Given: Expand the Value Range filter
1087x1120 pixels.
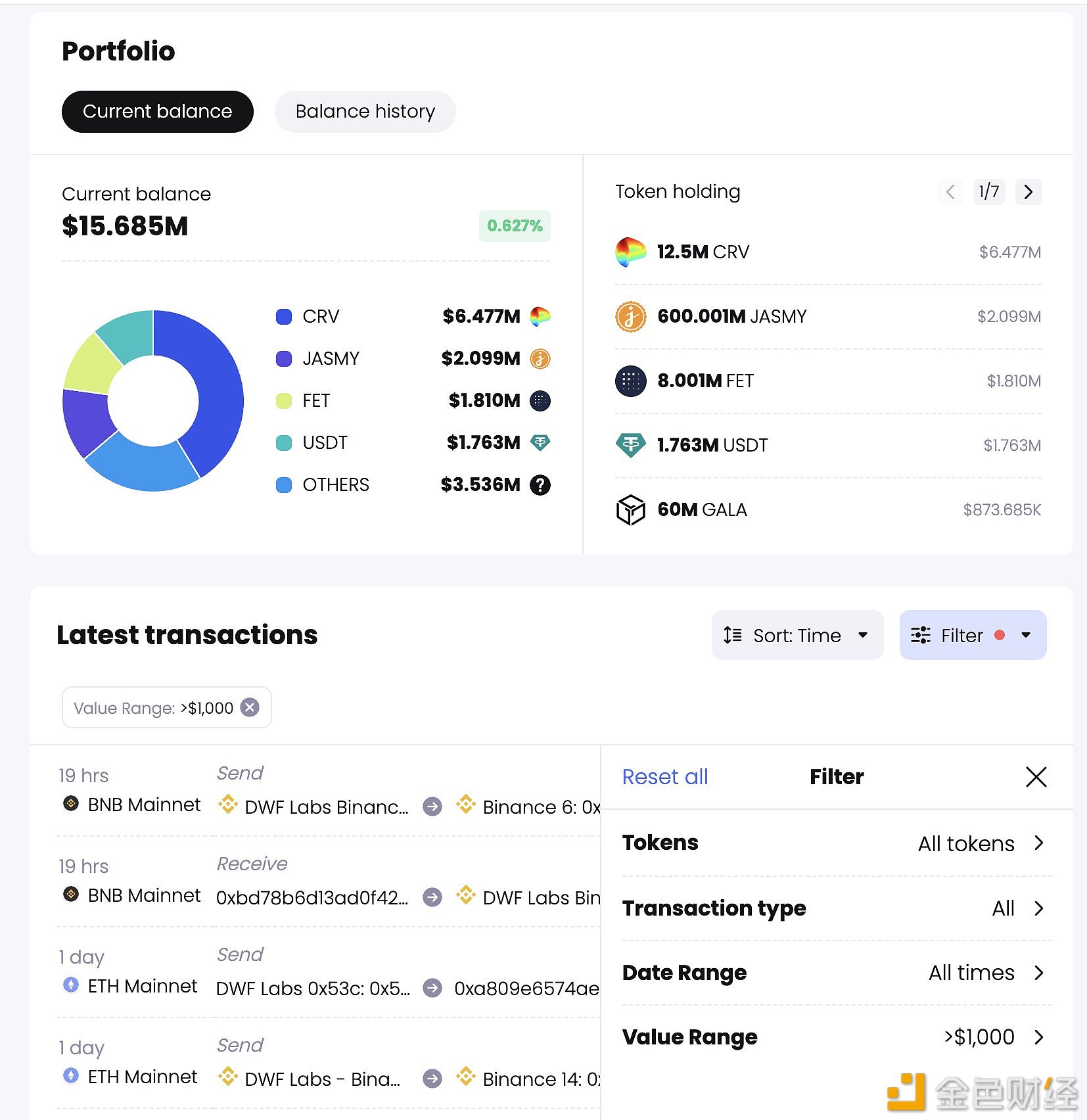Looking at the screenshot, I should pyautogui.click(x=836, y=1037).
